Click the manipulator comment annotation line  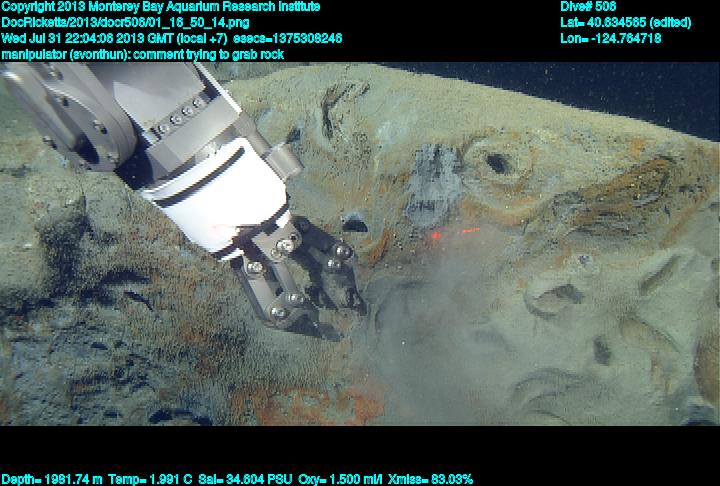[142, 54]
